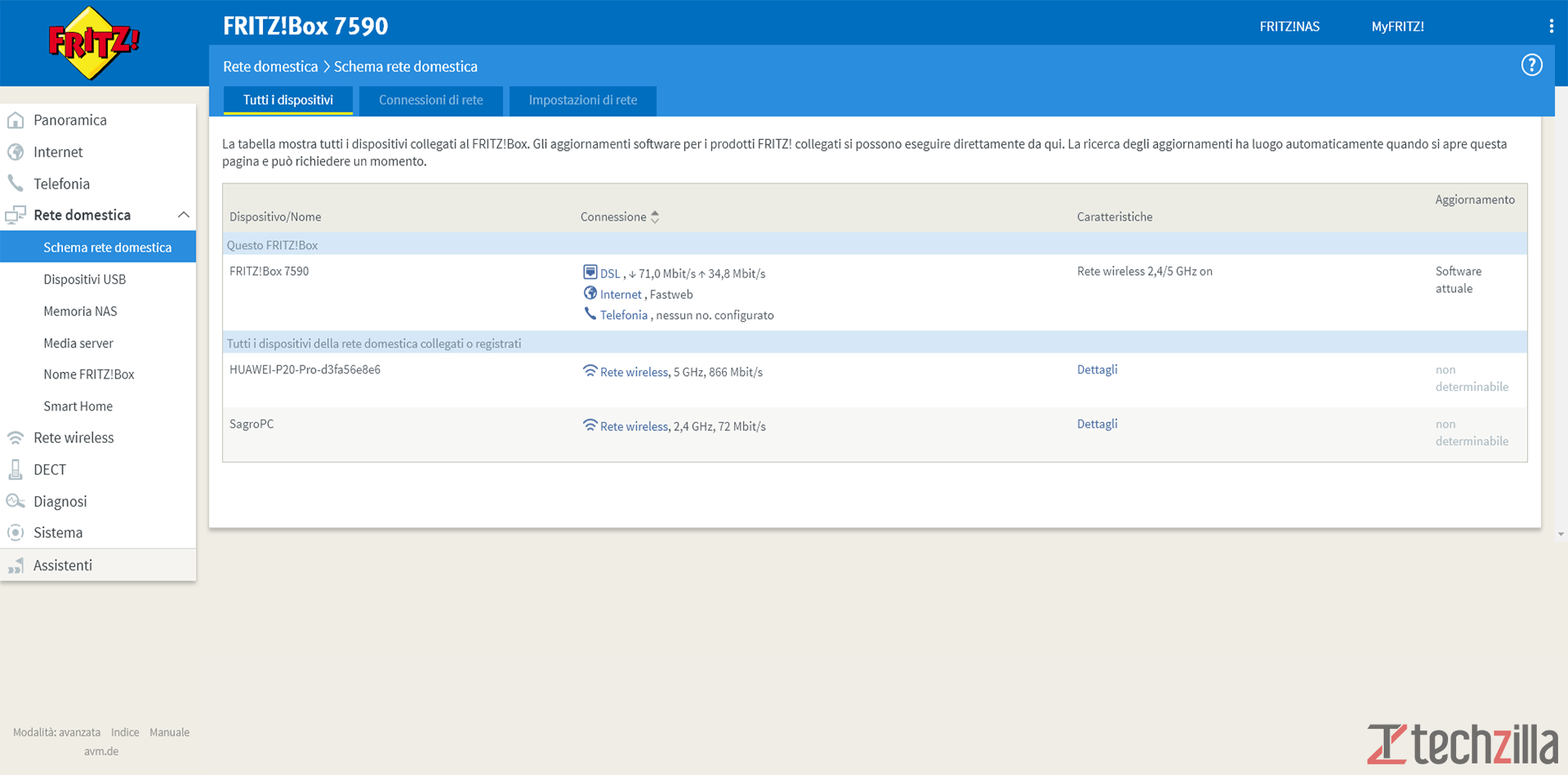
Task: Click Manuale footer link
Action: (x=169, y=732)
